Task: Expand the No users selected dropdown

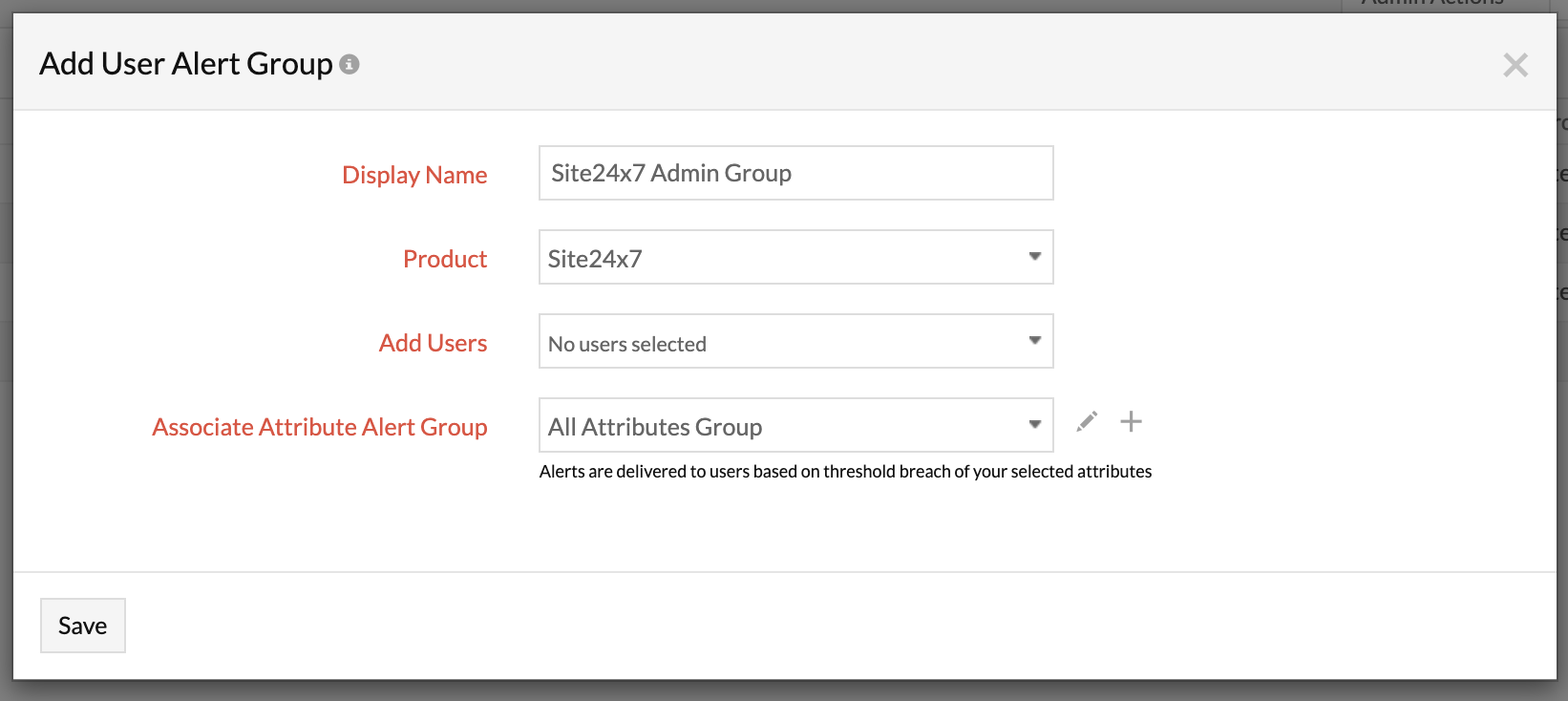Action: tap(783, 342)
